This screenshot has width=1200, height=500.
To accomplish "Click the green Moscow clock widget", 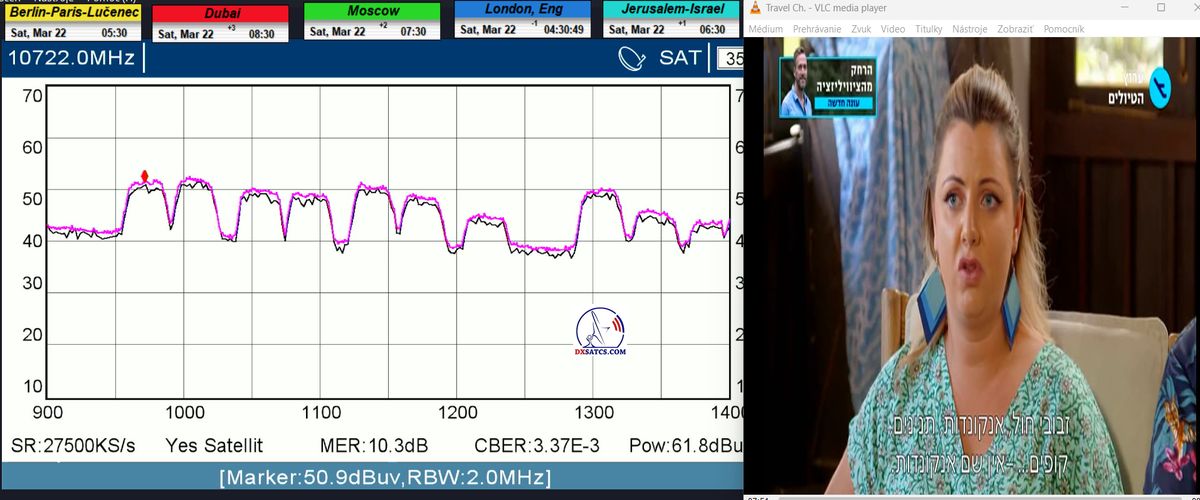I will 371,21.
